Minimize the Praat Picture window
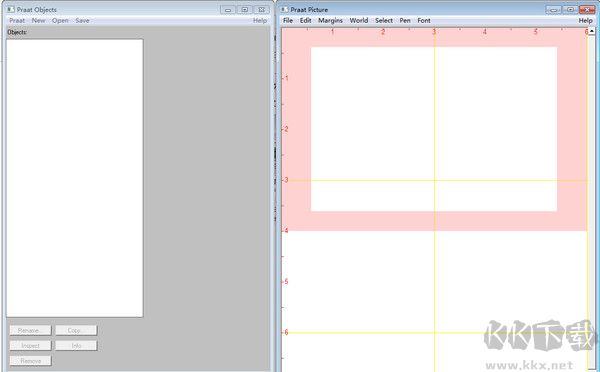The image size is (600, 372). [553, 10]
